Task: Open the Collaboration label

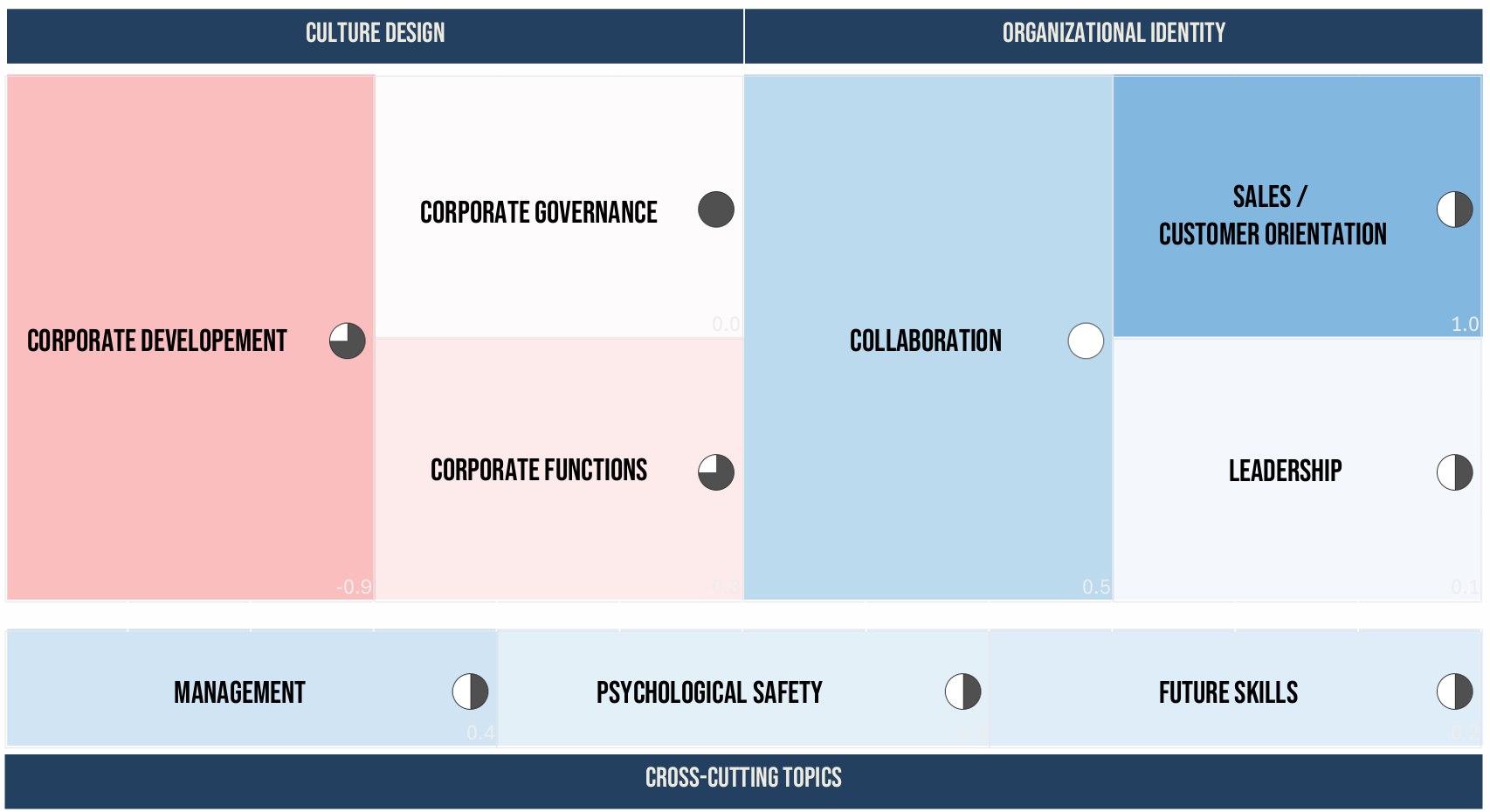Action: pos(926,341)
